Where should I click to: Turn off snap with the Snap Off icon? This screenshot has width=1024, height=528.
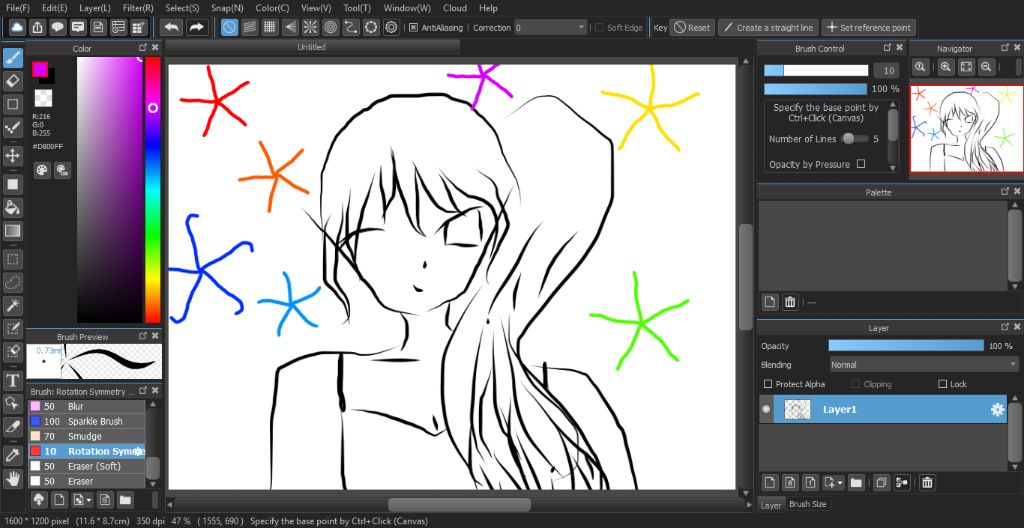[x=229, y=27]
